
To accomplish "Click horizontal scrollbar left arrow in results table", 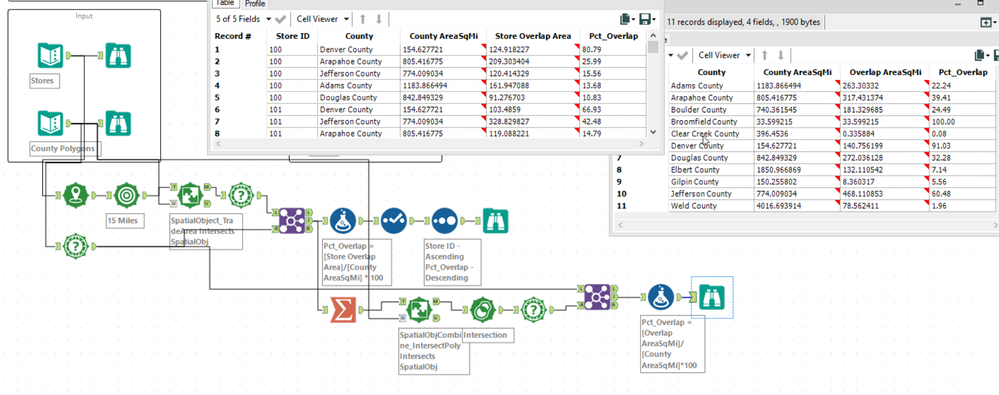I will 219,145.
